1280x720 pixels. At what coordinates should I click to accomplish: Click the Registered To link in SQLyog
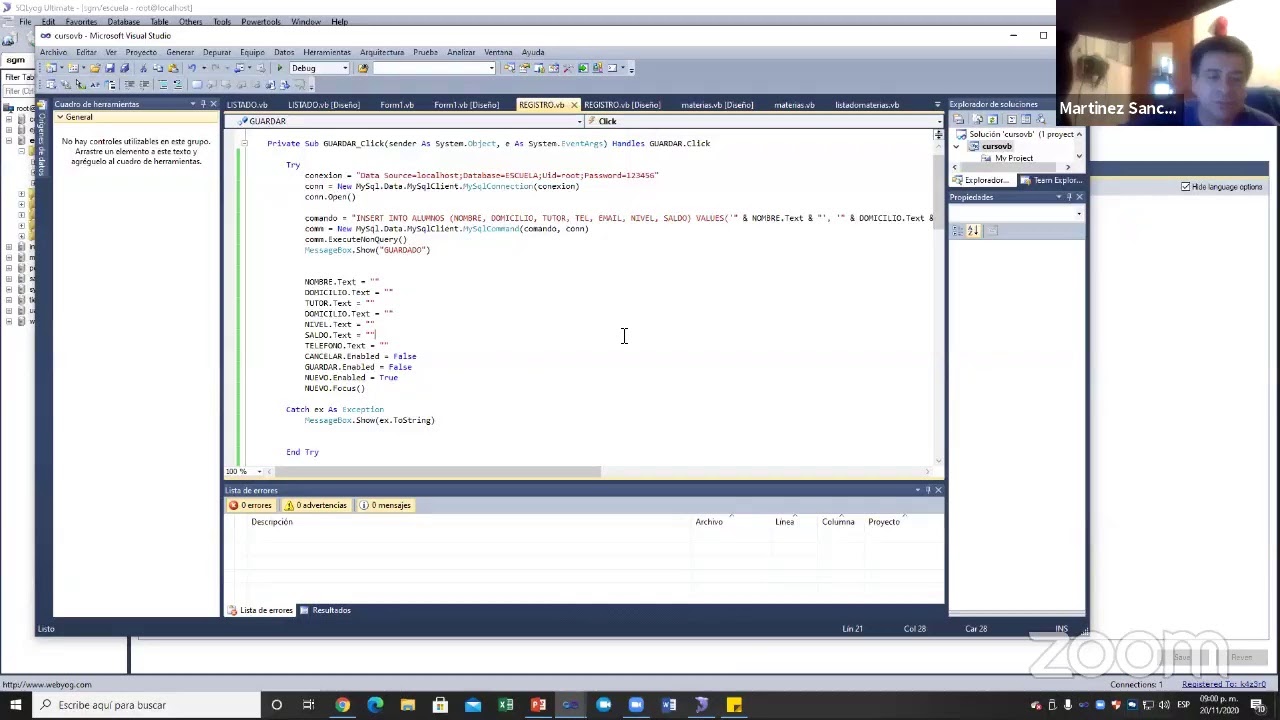point(1224,684)
